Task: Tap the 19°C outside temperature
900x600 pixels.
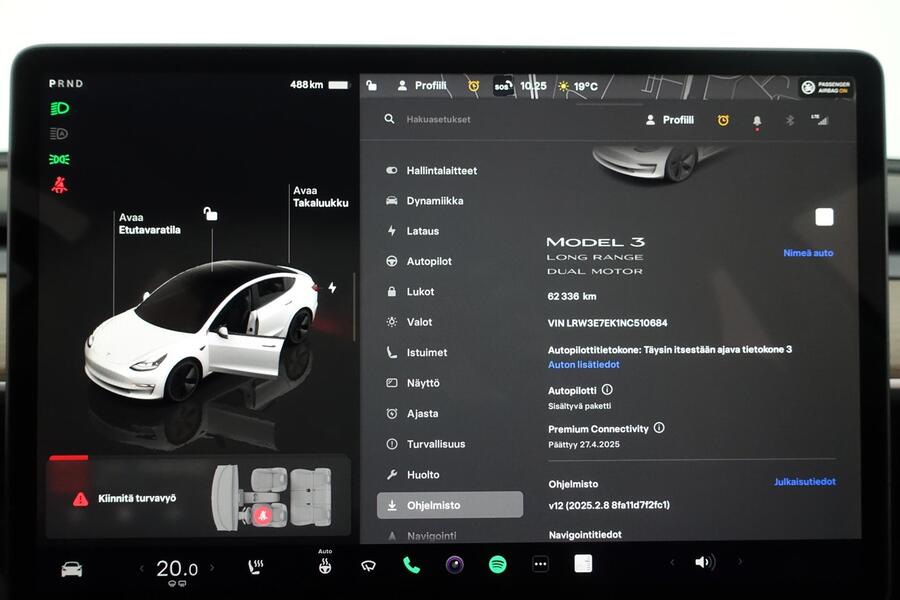Action: (579, 87)
